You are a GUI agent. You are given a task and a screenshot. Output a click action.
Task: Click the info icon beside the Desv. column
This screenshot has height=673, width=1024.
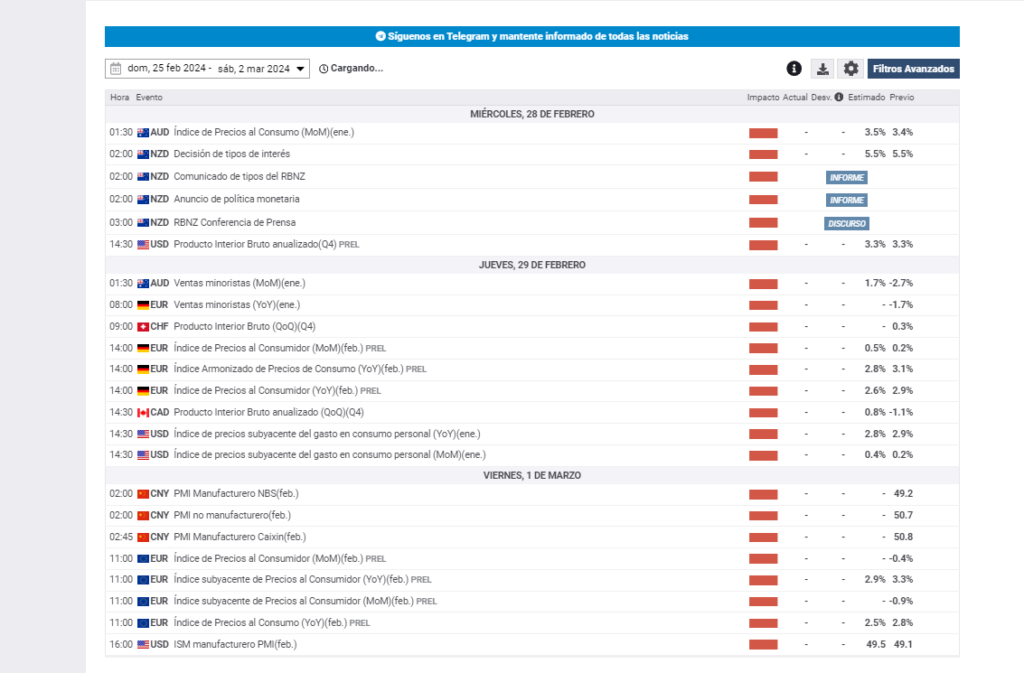tap(838, 97)
